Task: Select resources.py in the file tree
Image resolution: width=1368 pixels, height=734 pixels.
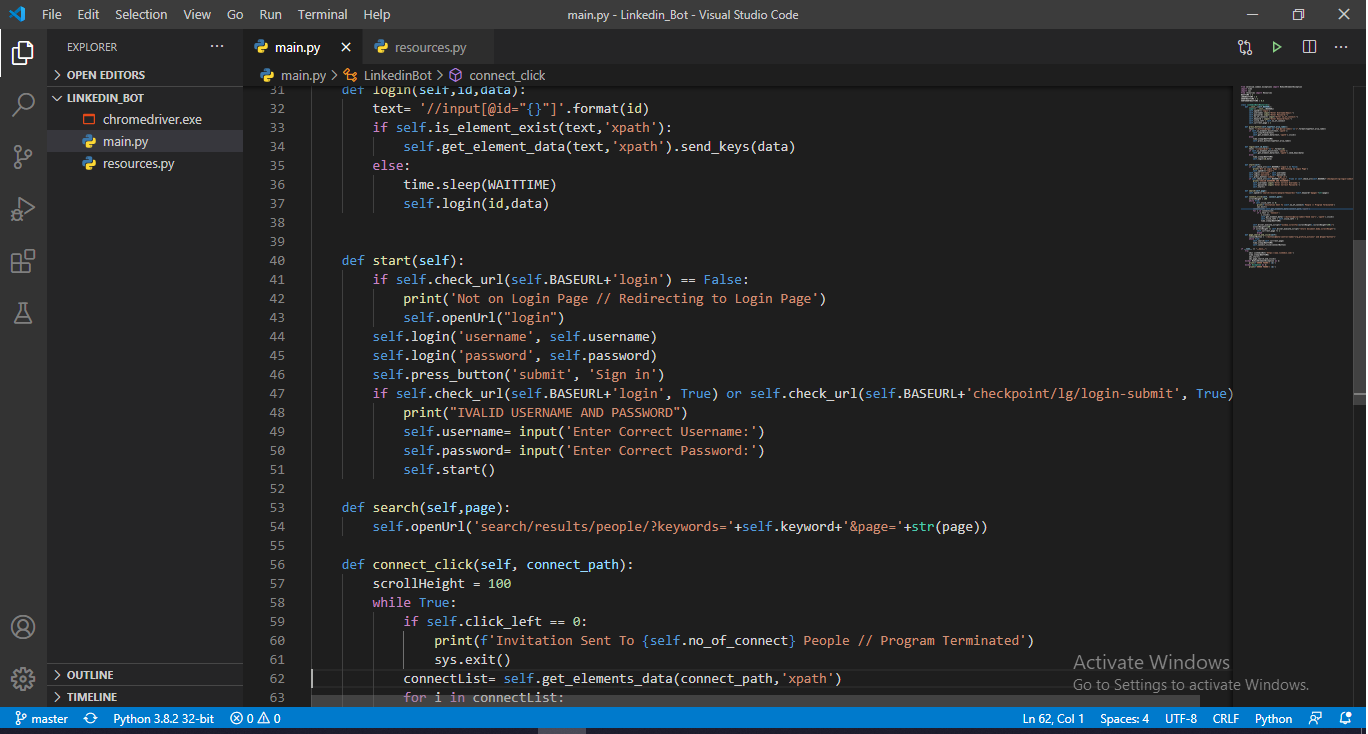Action: pos(145,164)
